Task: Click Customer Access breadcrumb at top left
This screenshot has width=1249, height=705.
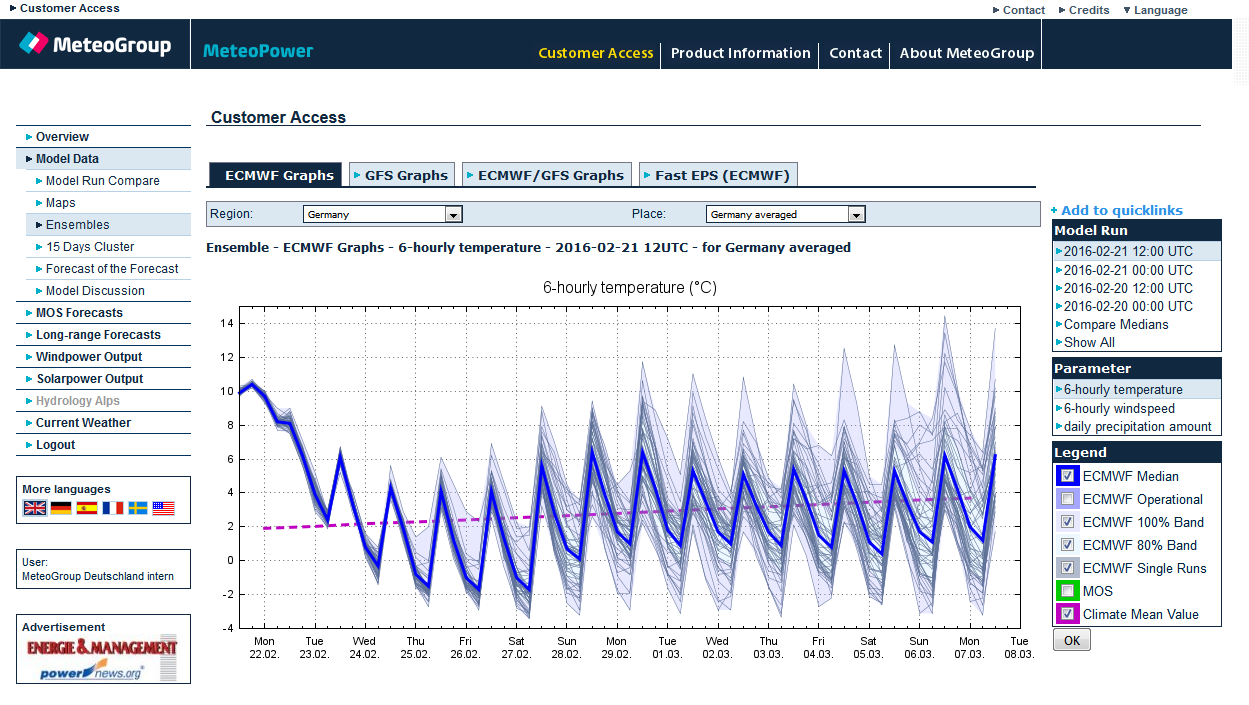Action: tap(65, 8)
